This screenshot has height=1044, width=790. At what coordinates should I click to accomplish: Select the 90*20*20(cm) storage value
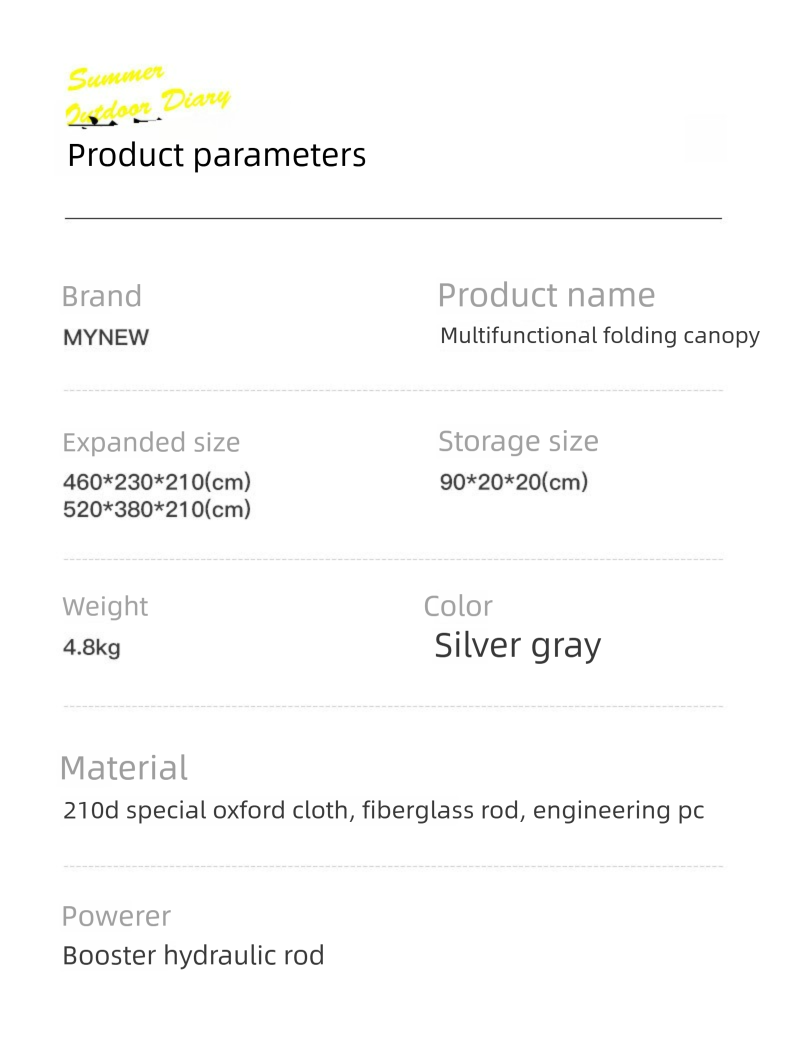[x=514, y=482]
